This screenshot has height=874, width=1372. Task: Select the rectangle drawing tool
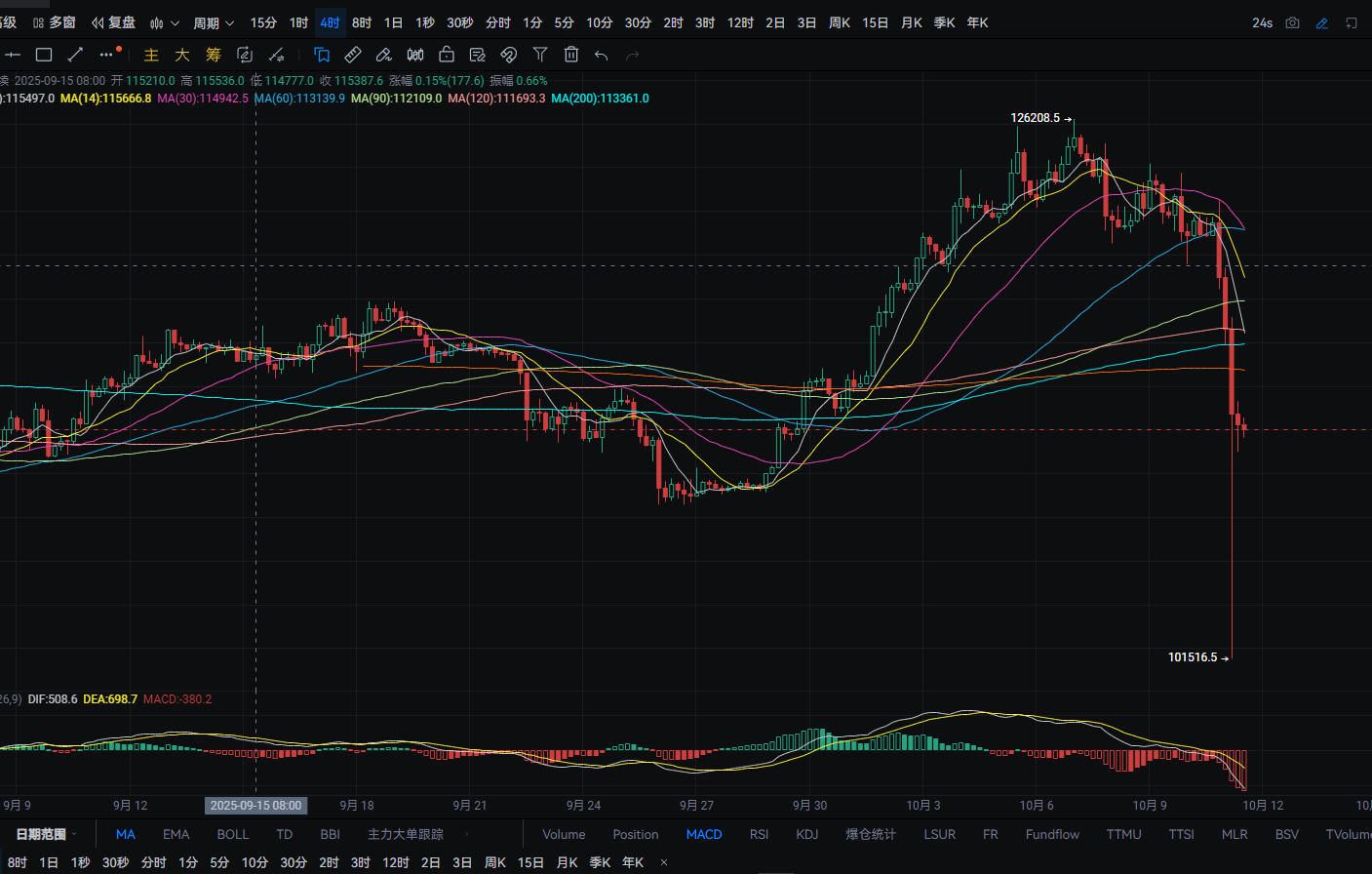[44, 55]
